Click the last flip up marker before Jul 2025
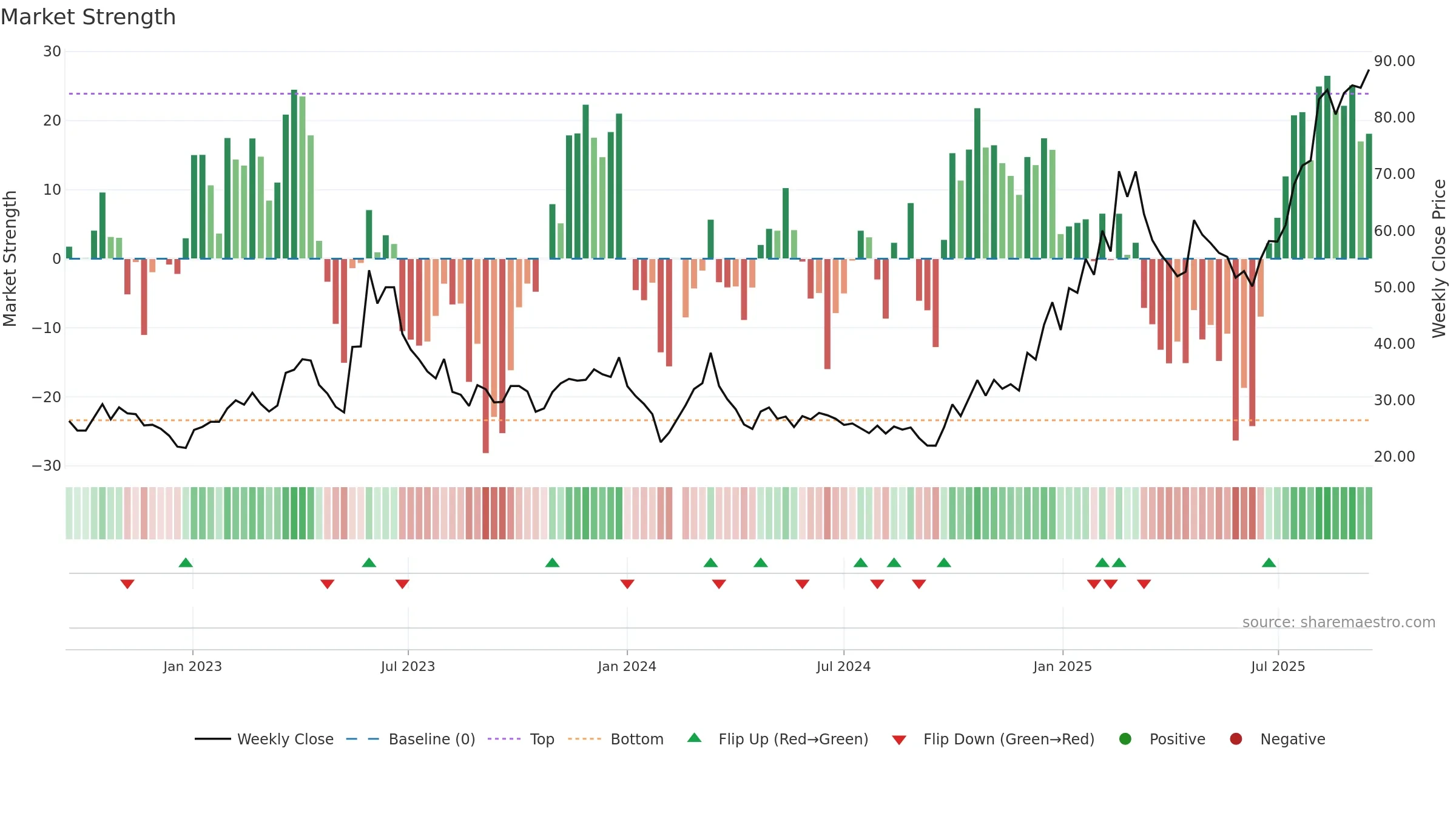 [x=1269, y=562]
